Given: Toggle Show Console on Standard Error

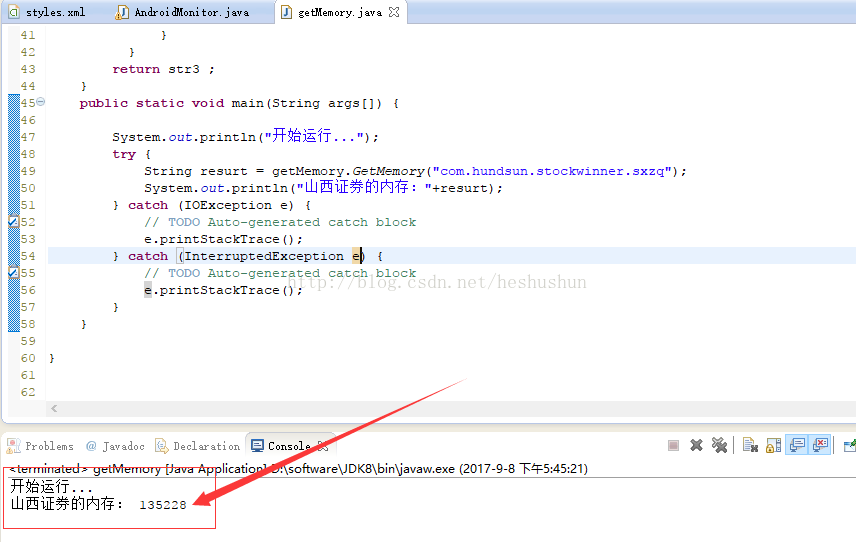Looking at the screenshot, I should pyautogui.click(x=821, y=446).
